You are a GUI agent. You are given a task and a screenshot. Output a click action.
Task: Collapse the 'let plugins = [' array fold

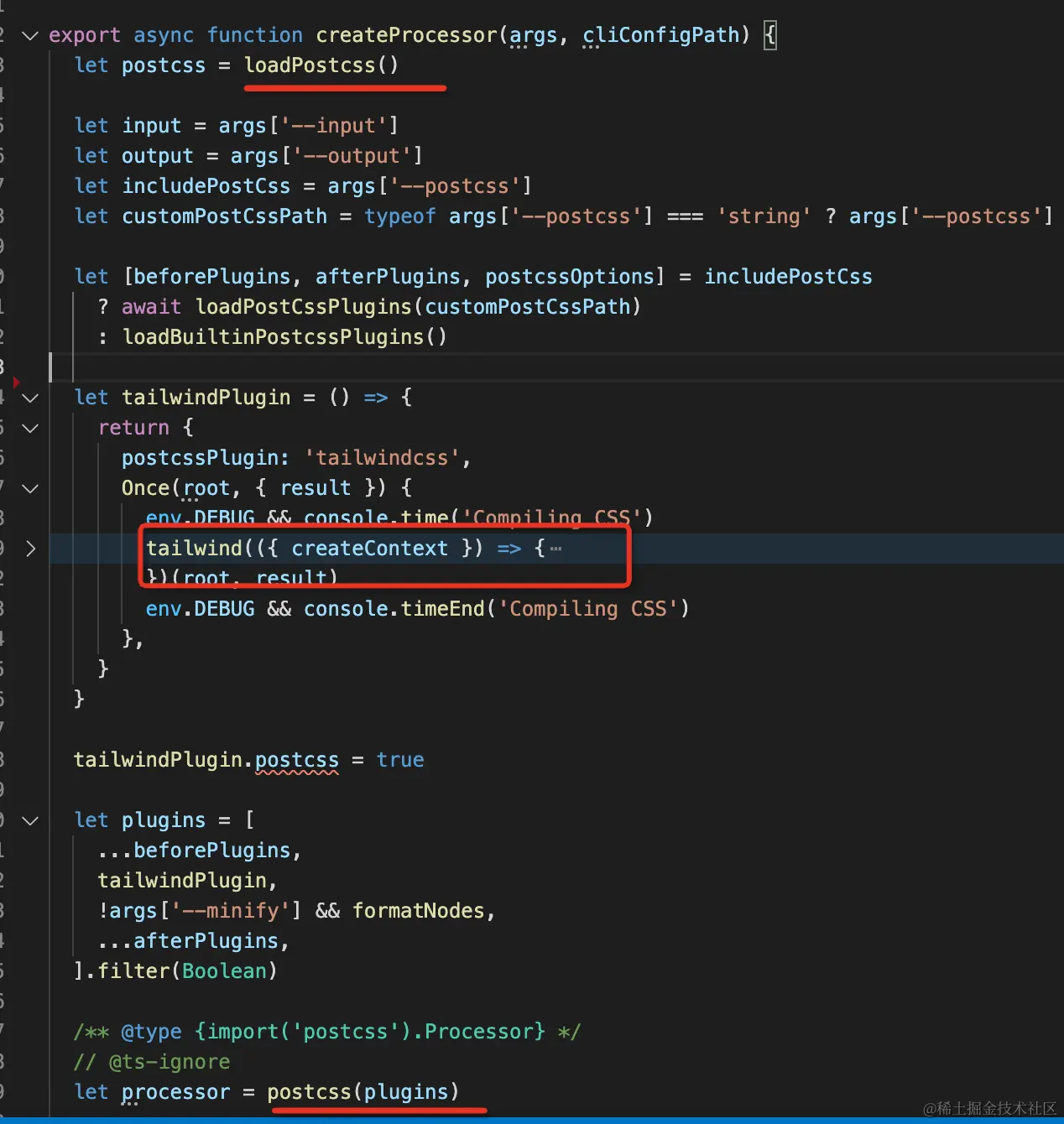point(30,820)
